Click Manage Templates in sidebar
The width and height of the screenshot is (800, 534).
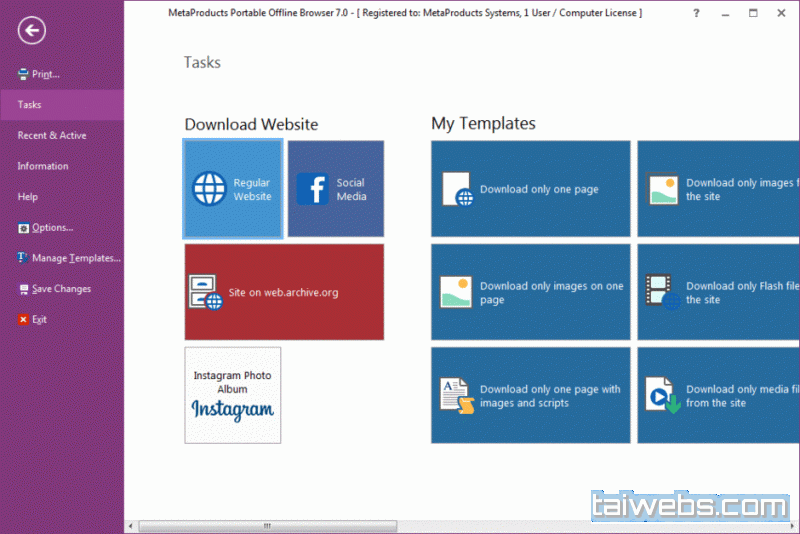click(x=75, y=258)
